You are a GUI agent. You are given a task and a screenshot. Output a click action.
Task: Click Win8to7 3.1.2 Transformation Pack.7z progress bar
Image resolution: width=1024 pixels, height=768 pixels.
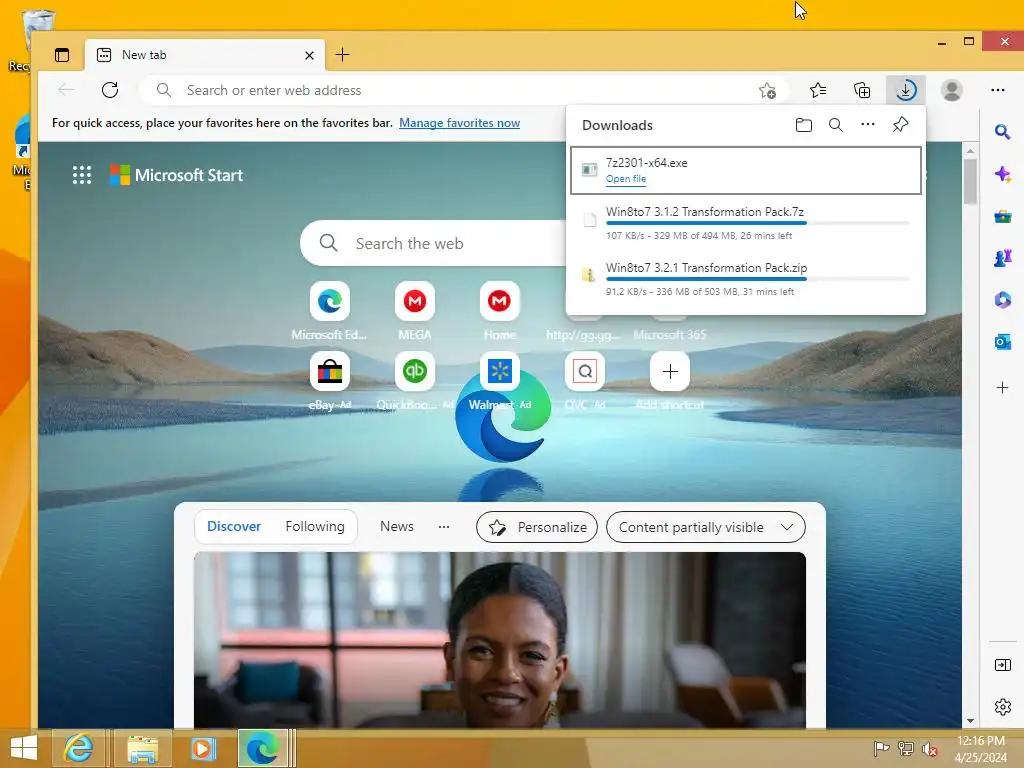click(758, 223)
